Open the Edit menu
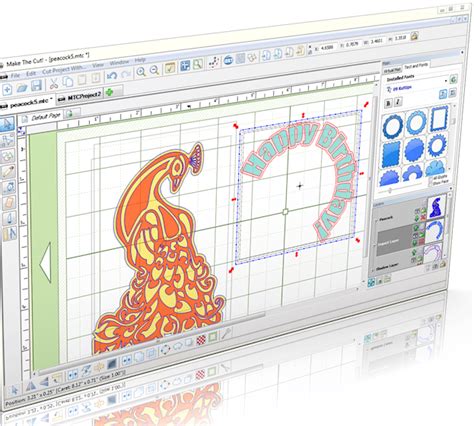 (x=31, y=74)
